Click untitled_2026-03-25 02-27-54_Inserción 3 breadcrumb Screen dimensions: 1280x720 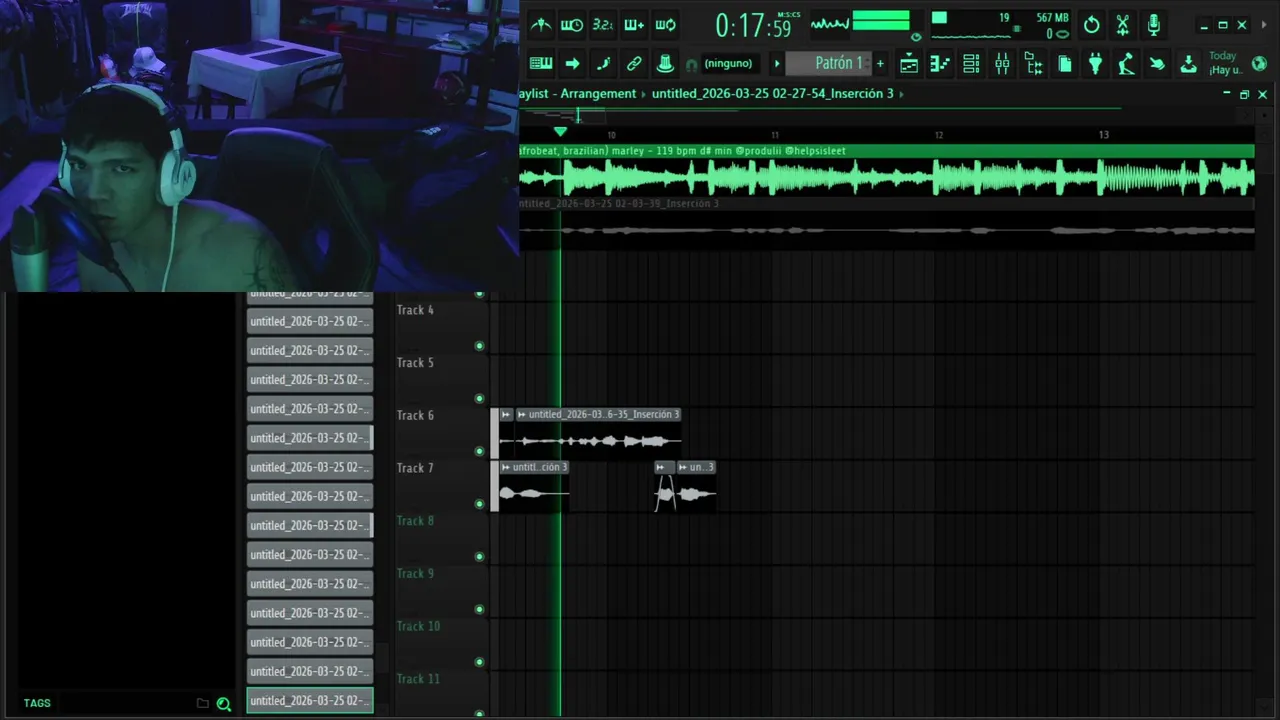[773, 94]
